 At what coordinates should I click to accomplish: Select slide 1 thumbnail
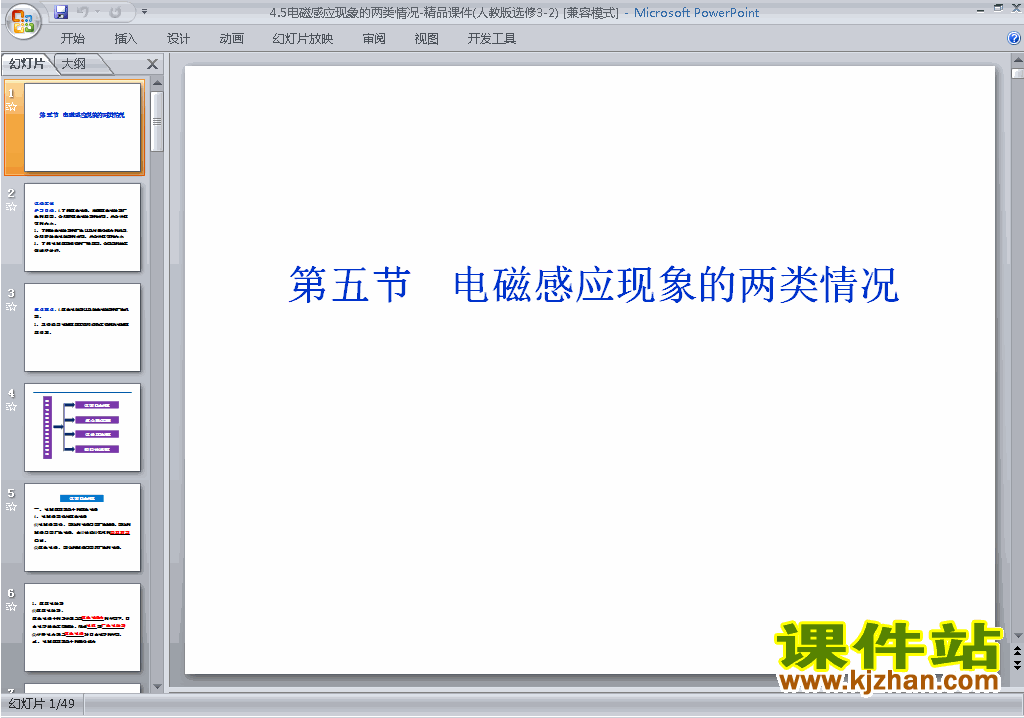click(x=82, y=127)
